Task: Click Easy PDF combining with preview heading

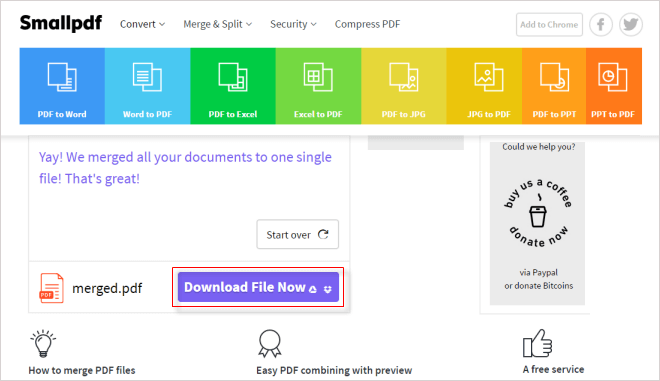Action: coord(334,370)
